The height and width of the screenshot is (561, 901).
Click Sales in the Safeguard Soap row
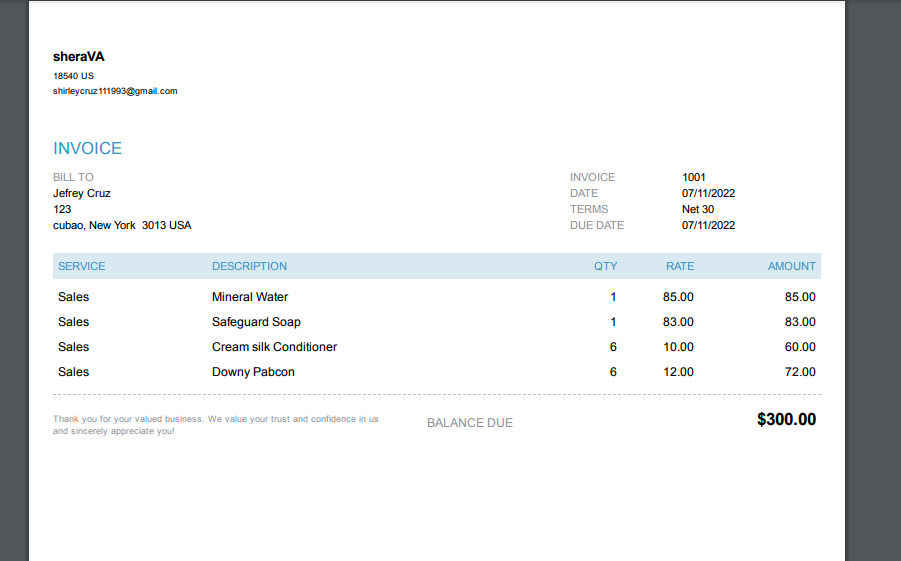[74, 322]
